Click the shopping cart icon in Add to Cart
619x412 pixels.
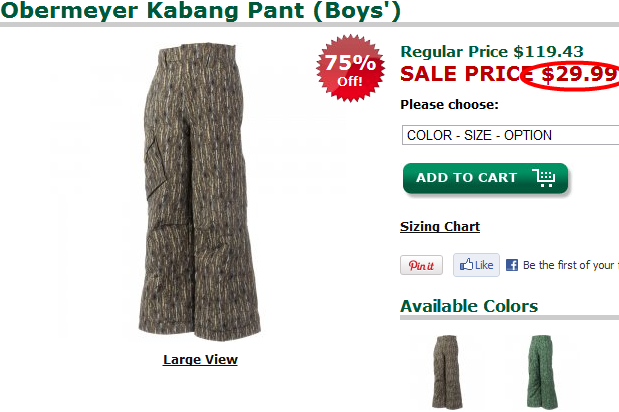544,178
